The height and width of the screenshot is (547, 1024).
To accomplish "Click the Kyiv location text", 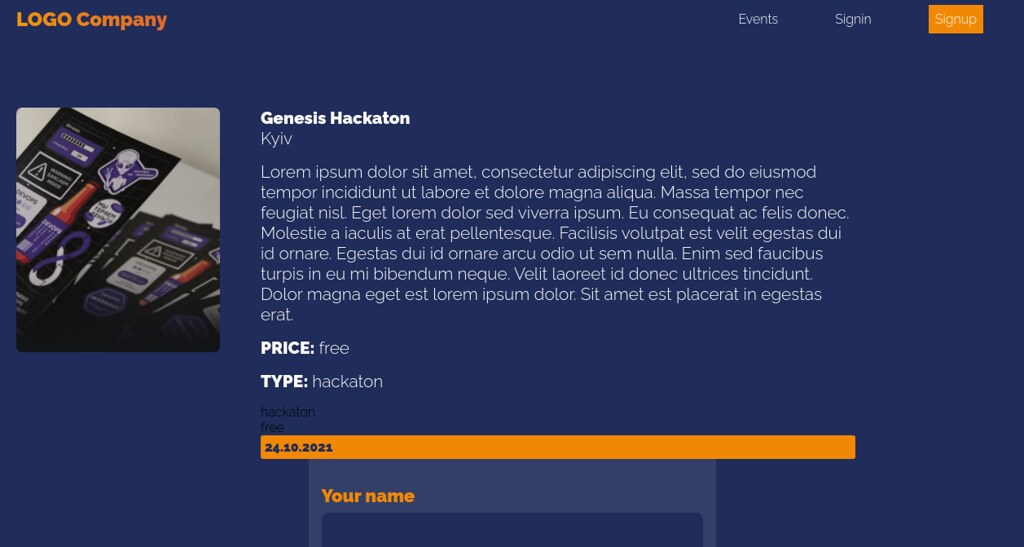I will pyautogui.click(x=276, y=138).
